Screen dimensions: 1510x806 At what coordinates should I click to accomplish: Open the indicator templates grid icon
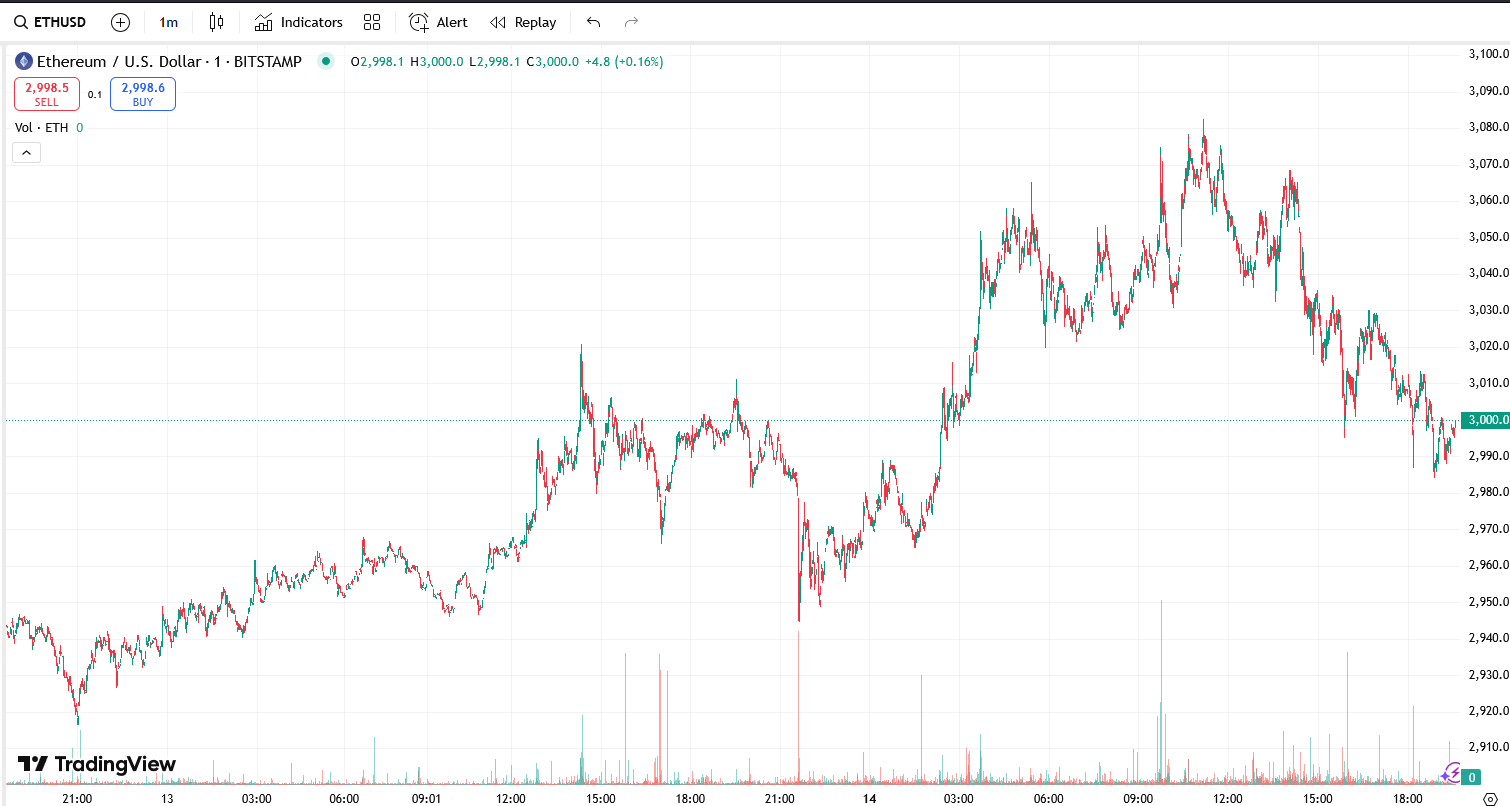pyautogui.click(x=372, y=22)
